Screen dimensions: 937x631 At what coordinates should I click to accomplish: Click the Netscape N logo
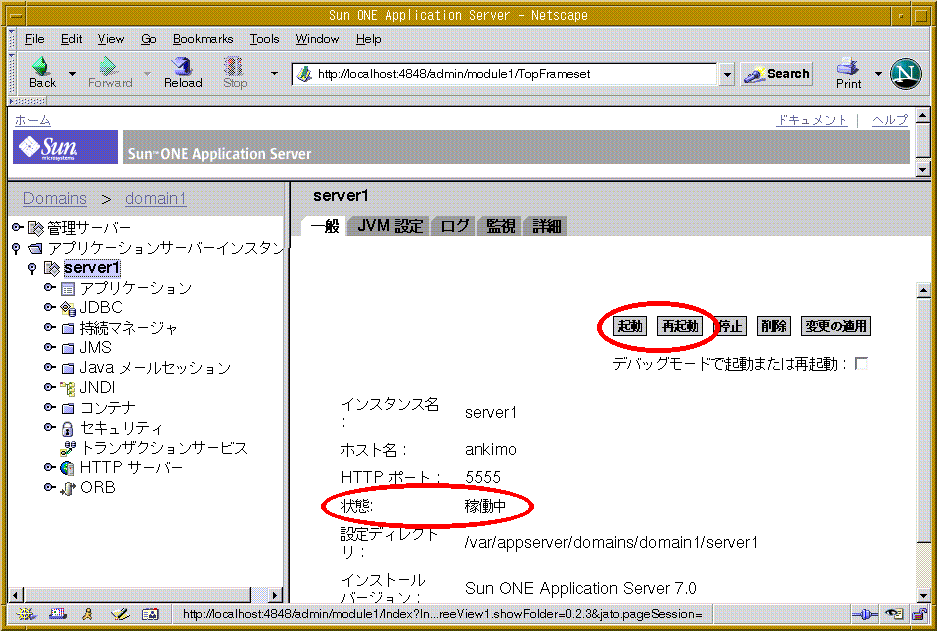coord(905,73)
